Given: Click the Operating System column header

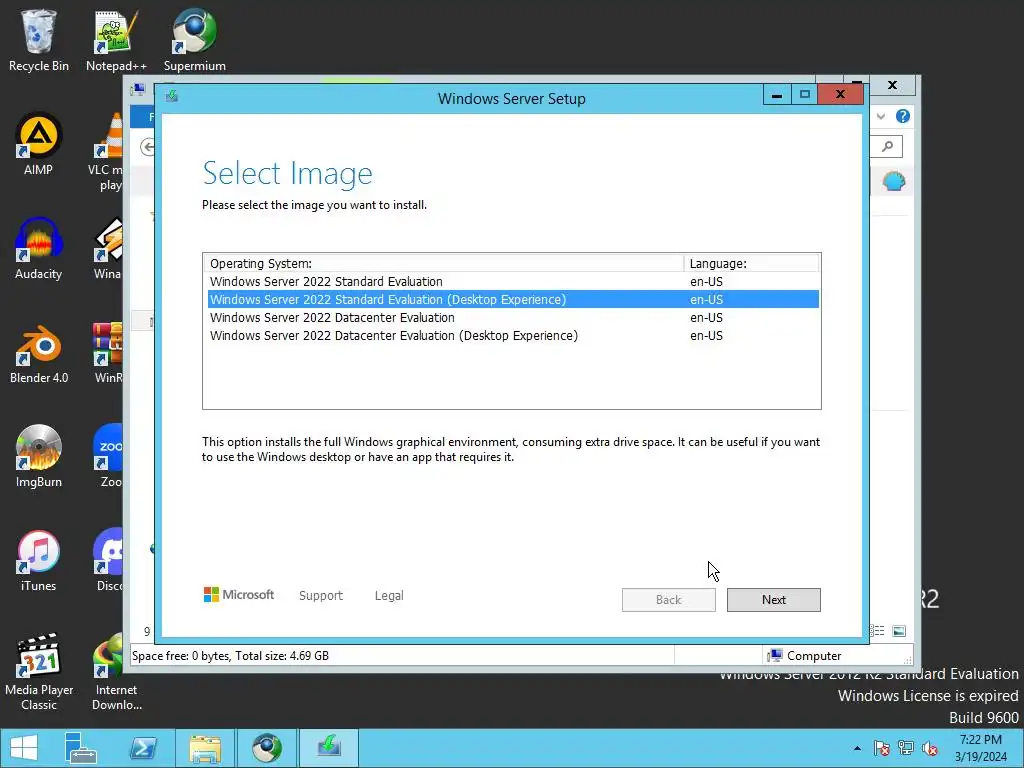Looking at the screenshot, I should point(443,263).
